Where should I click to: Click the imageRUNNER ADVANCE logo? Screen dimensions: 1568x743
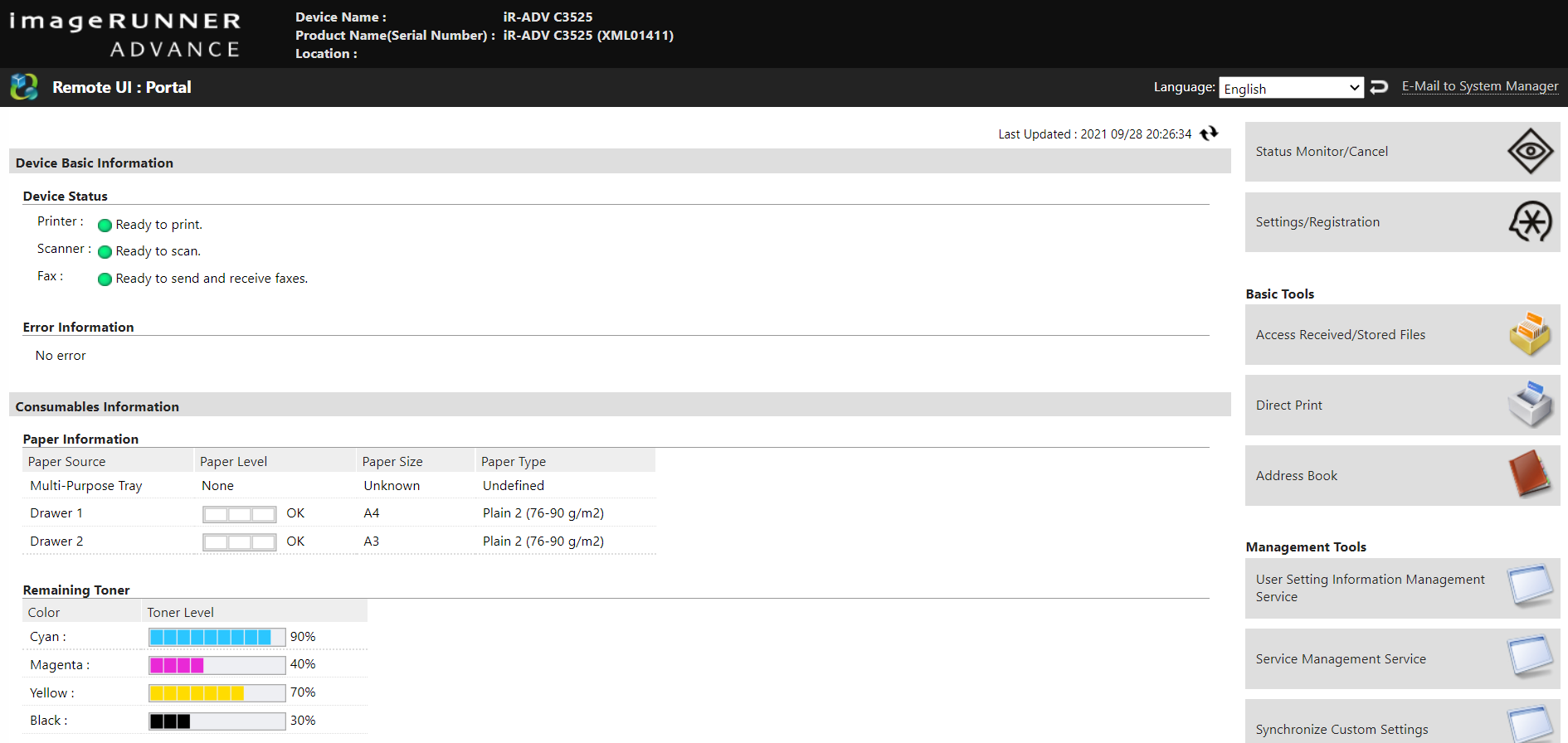pyautogui.click(x=124, y=34)
